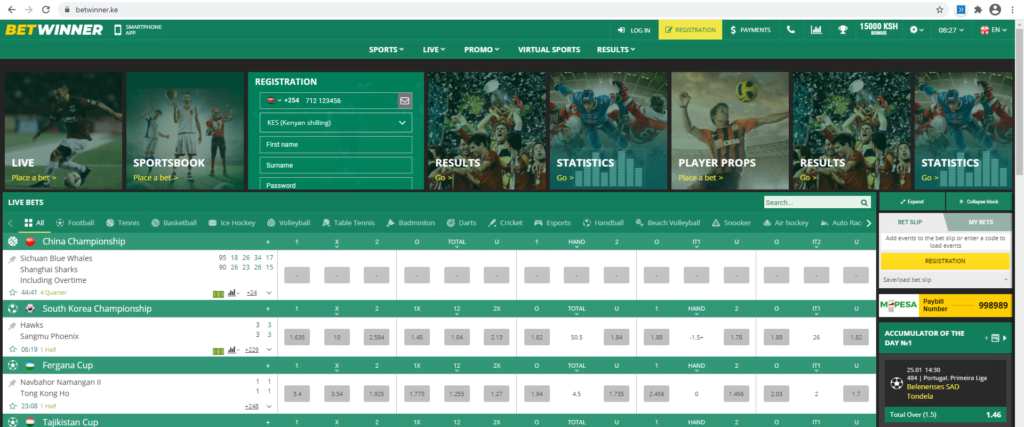Open +229 more markets for Hawks

pyautogui.click(x=251, y=350)
